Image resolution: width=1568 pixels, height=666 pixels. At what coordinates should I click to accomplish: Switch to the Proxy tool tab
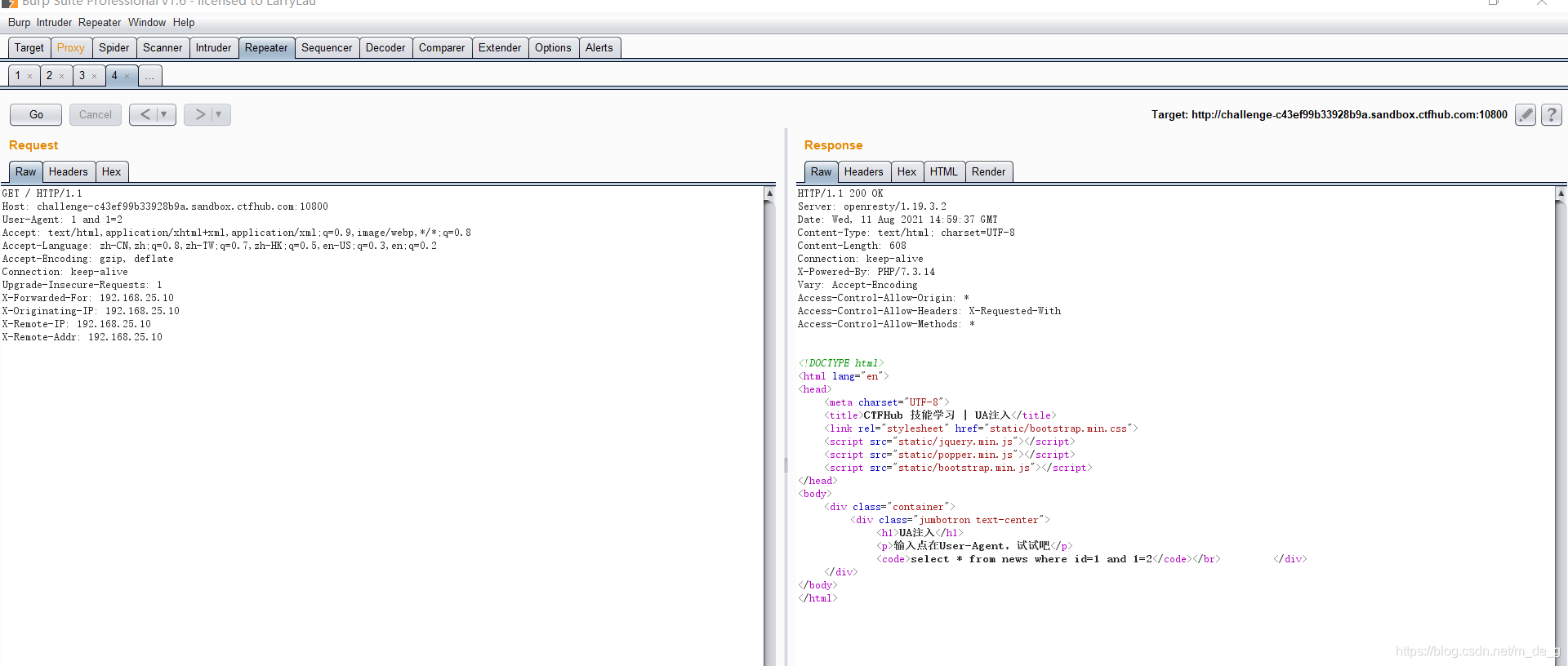tap(71, 48)
